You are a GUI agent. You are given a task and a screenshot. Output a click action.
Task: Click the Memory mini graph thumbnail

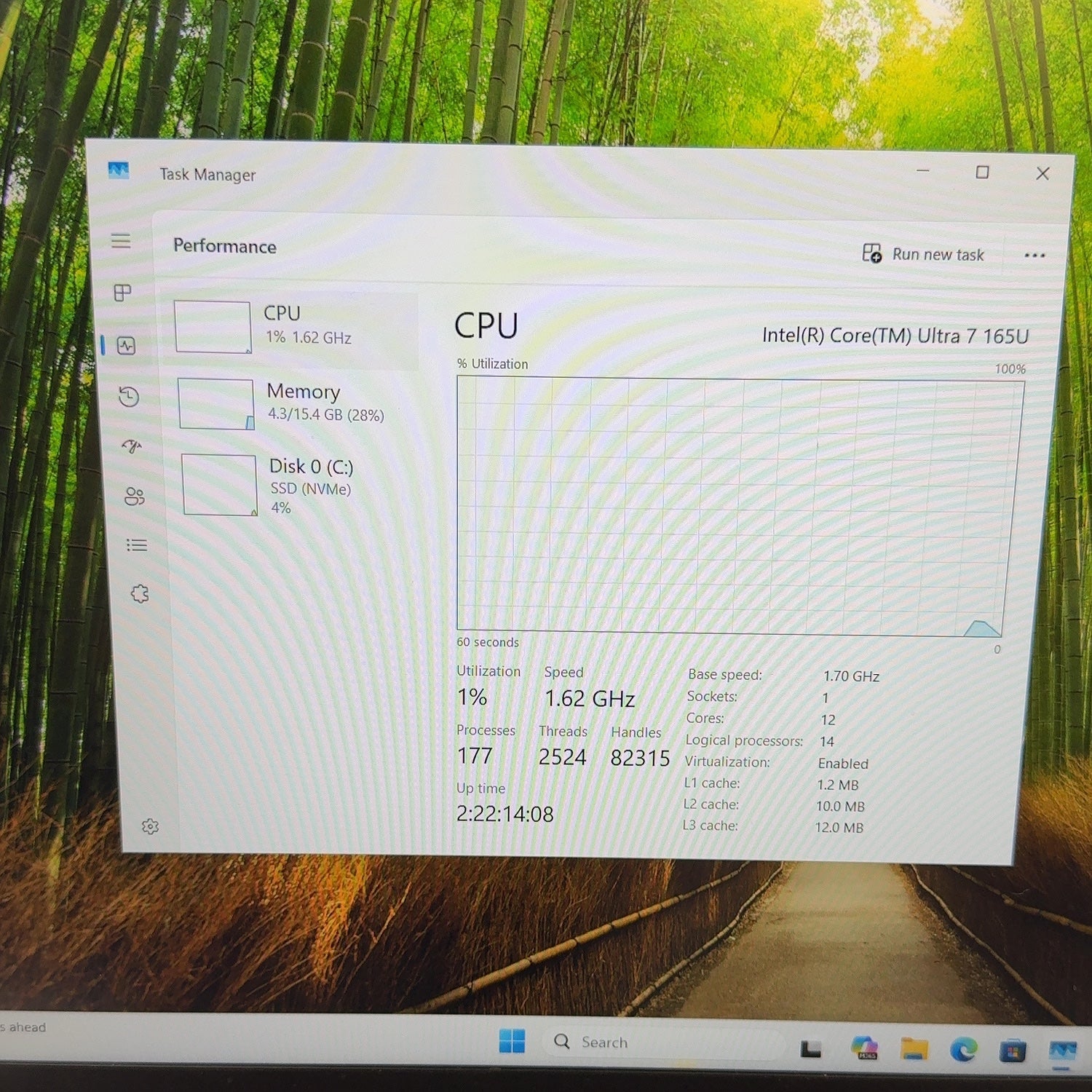[216, 404]
